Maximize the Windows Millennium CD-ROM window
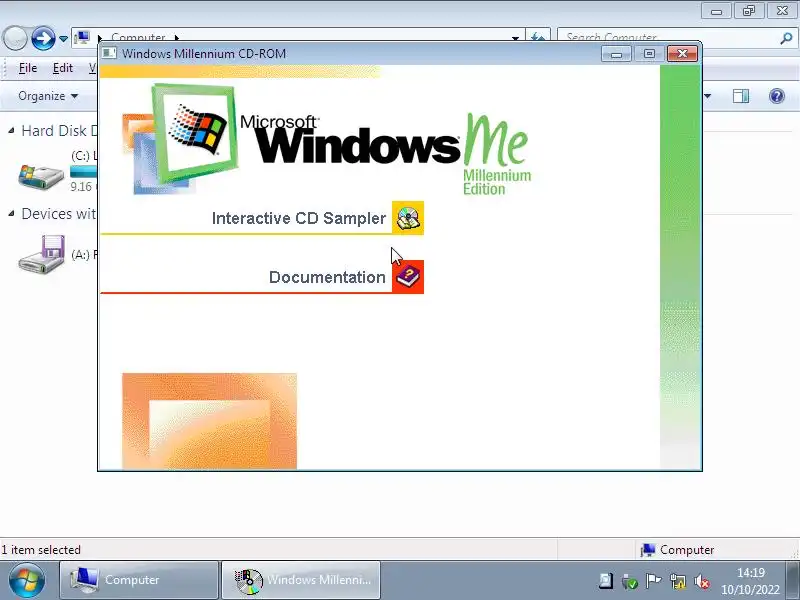Viewport: 800px width, 600px height. [649, 54]
